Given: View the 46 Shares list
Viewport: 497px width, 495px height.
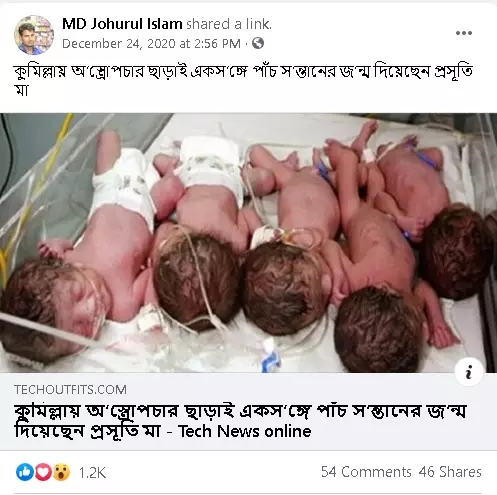Looking at the screenshot, I should click(x=450, y=472).
